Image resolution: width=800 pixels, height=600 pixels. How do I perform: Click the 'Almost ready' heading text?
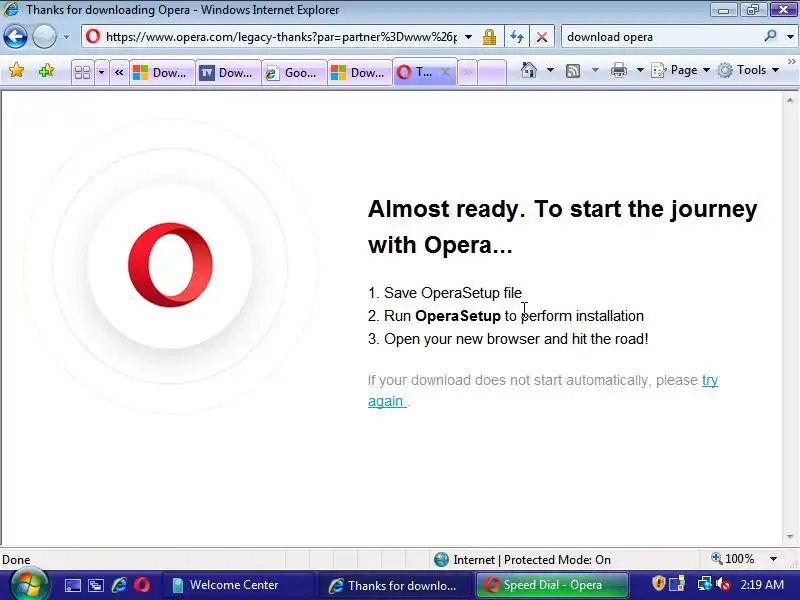point(562,227)
